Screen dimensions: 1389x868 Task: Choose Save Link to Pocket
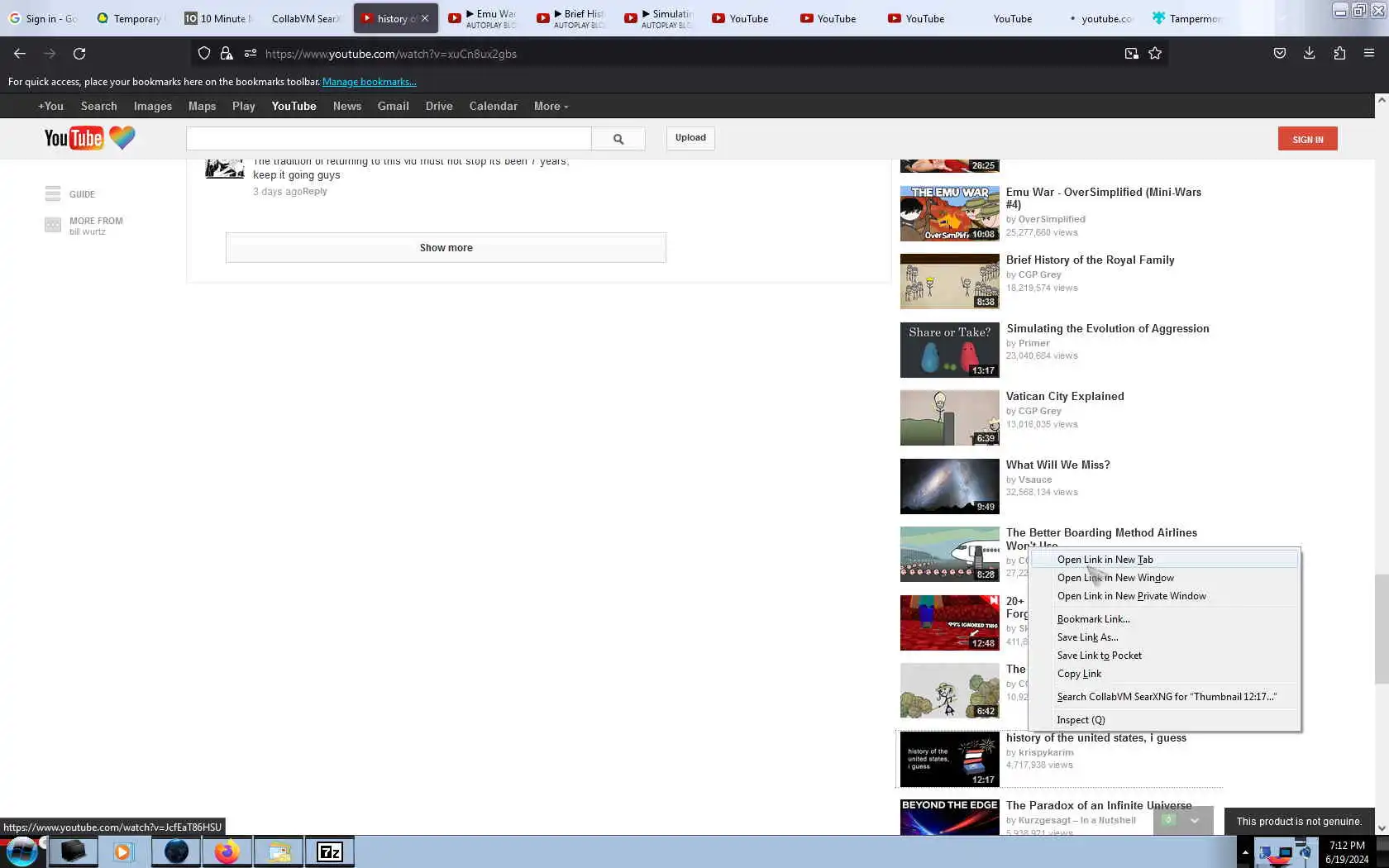pyautogui.click(x=1165, y=656)
